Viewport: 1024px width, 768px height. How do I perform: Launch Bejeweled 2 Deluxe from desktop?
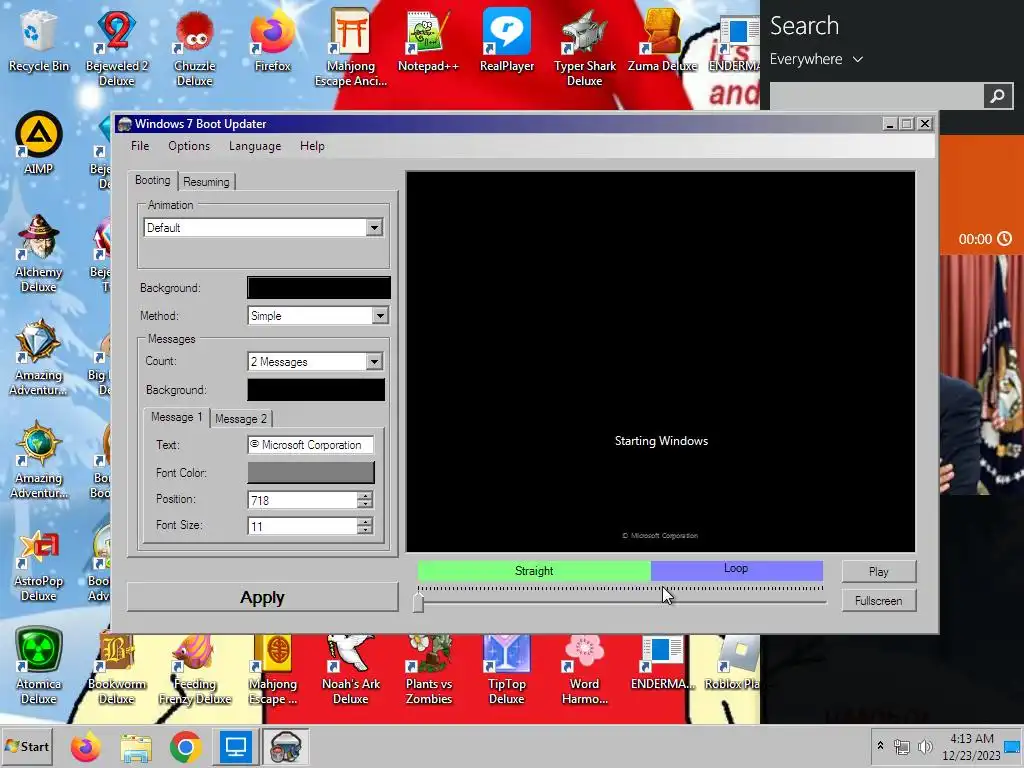coord(116,47)
